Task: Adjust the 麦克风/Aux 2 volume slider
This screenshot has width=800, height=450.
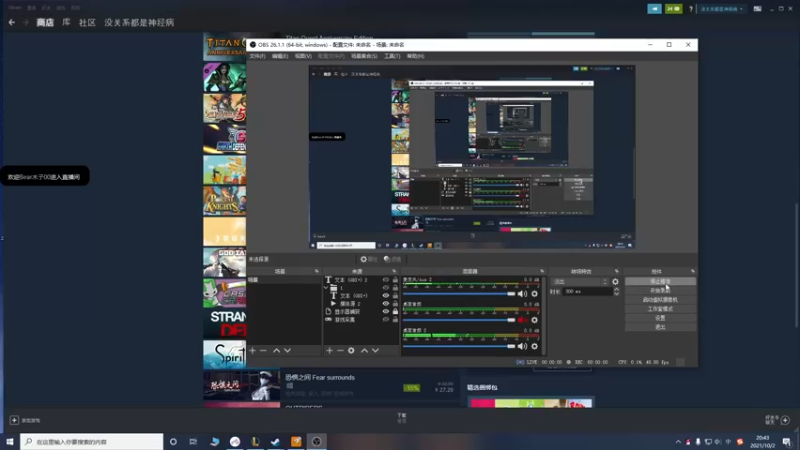Action: [x=459, y=294]
